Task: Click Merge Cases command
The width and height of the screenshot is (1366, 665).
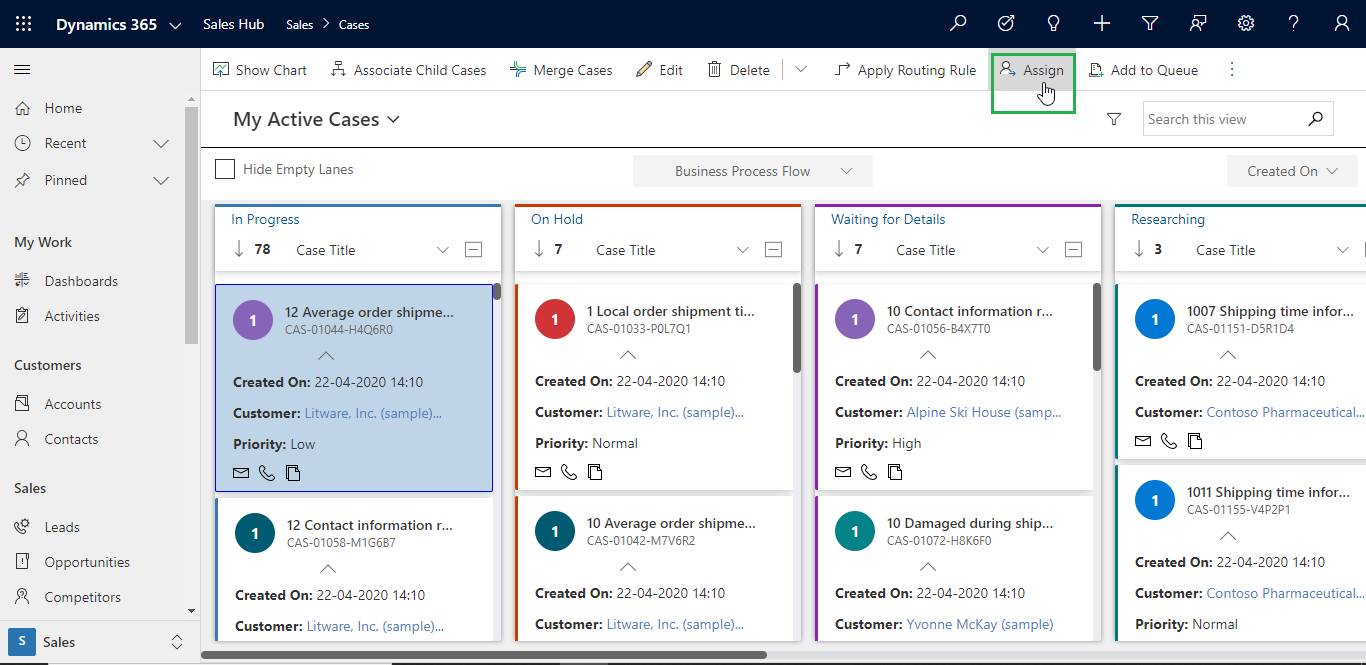Action: [x=561, y=70]
